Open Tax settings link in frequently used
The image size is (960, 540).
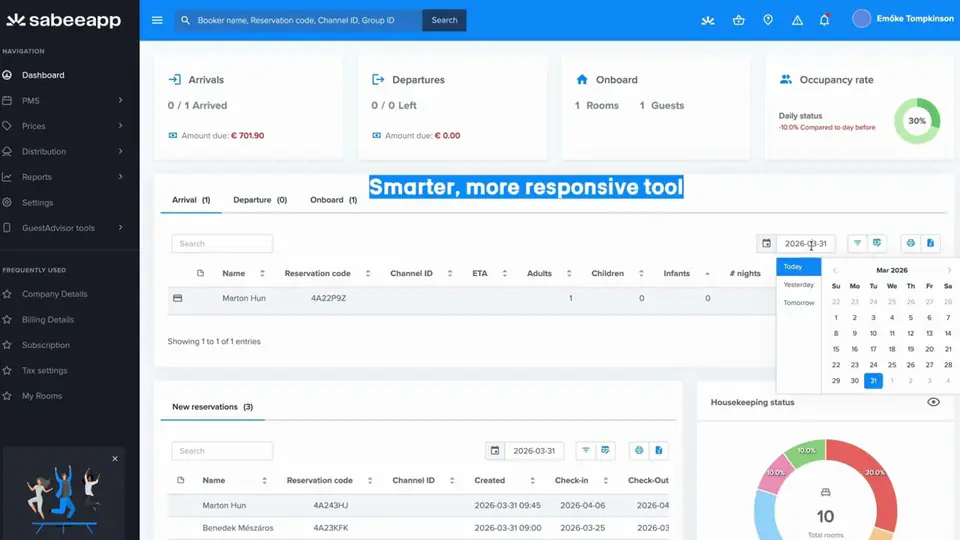pyautogui.click(x=45, y=370)
